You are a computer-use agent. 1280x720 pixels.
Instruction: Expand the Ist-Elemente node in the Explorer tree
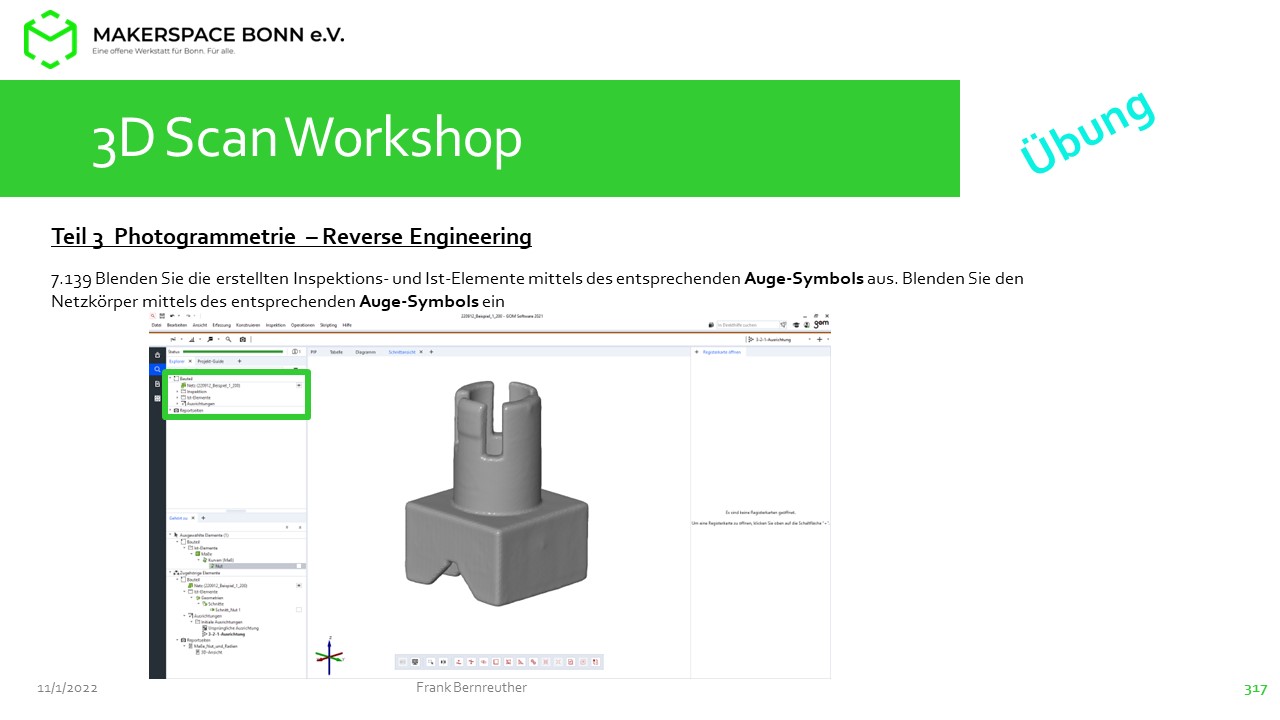pyautogui.click(x=177, y=397)
